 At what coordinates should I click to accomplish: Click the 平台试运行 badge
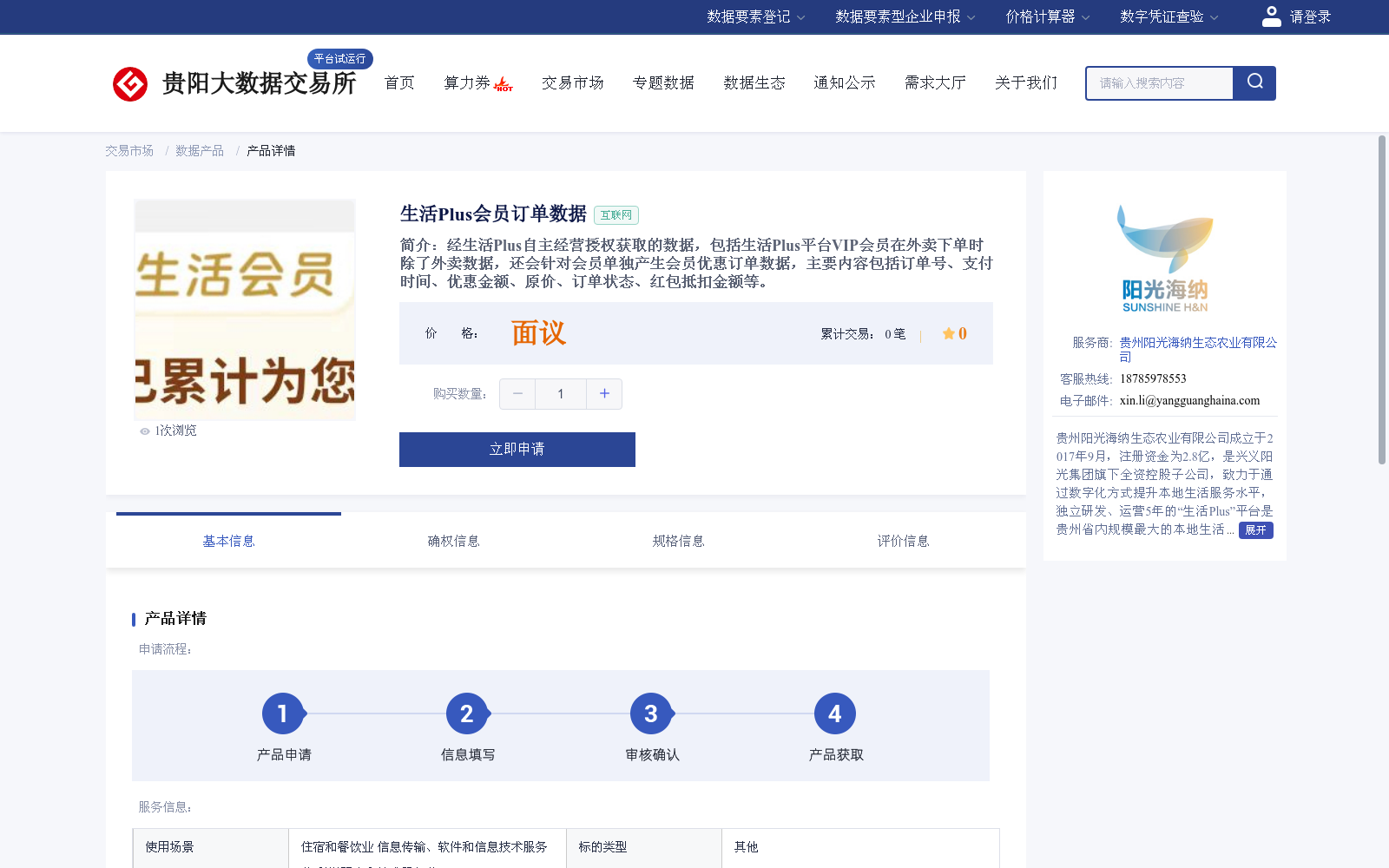coord(340,59)
